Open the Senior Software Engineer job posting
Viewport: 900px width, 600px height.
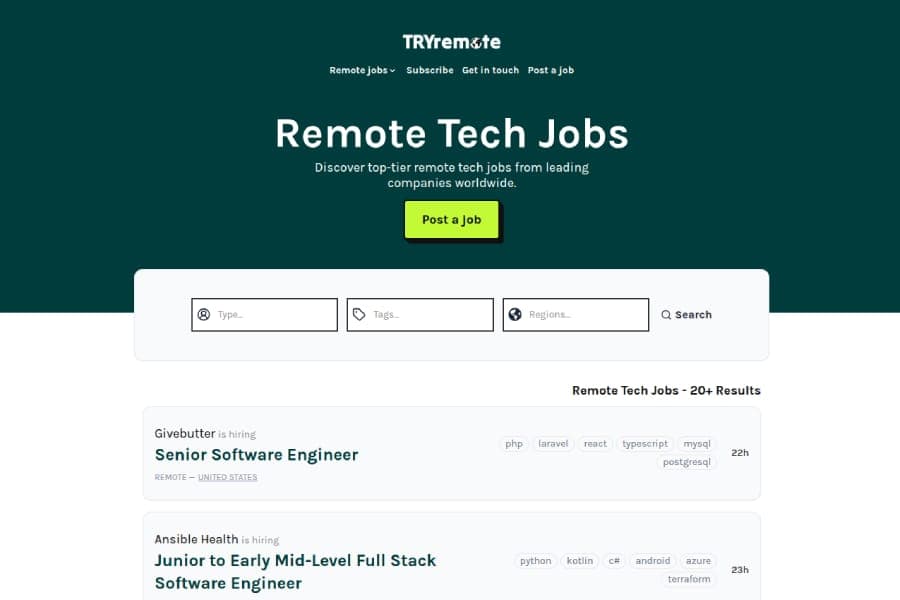tap(256, 454)
